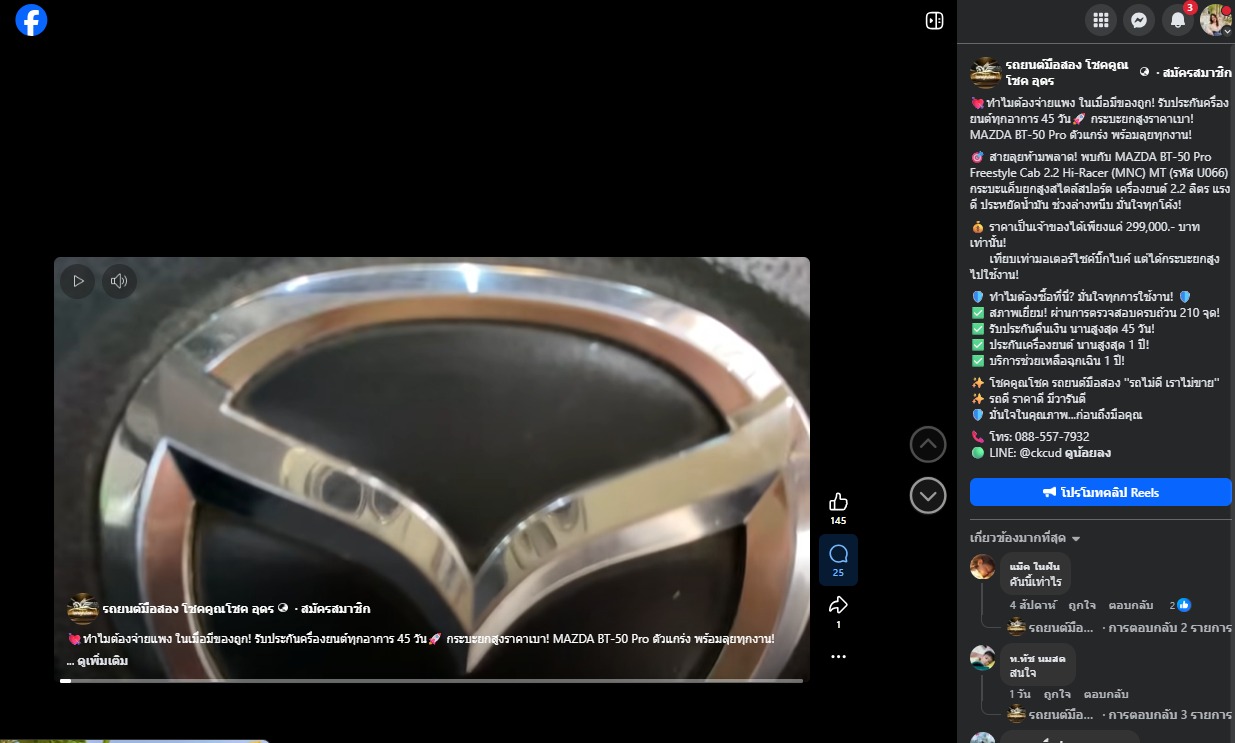Open page avatar on the video overlay
The image size is (1235, 743).
[82, 609]
